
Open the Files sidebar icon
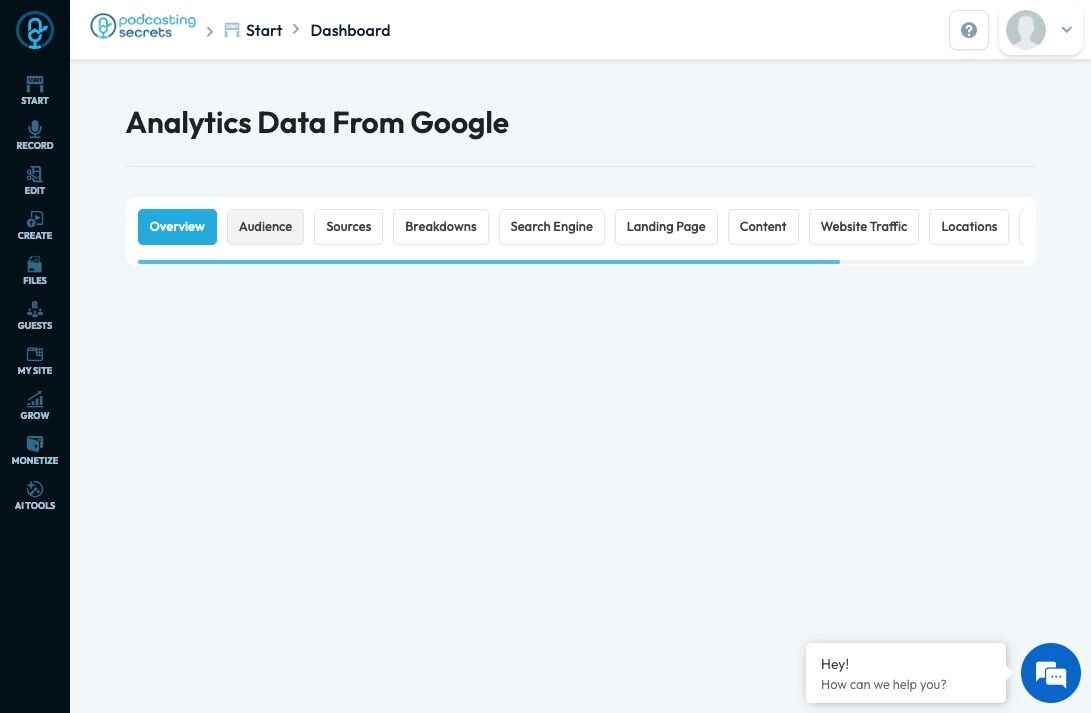click(x=35, y=270)
